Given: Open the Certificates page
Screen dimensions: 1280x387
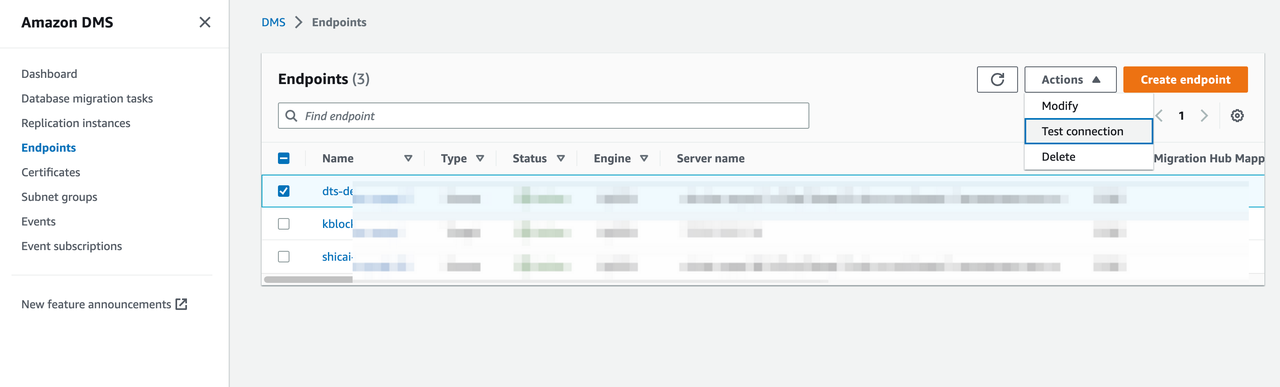Looking at the screenshot, I should [51, 172].
